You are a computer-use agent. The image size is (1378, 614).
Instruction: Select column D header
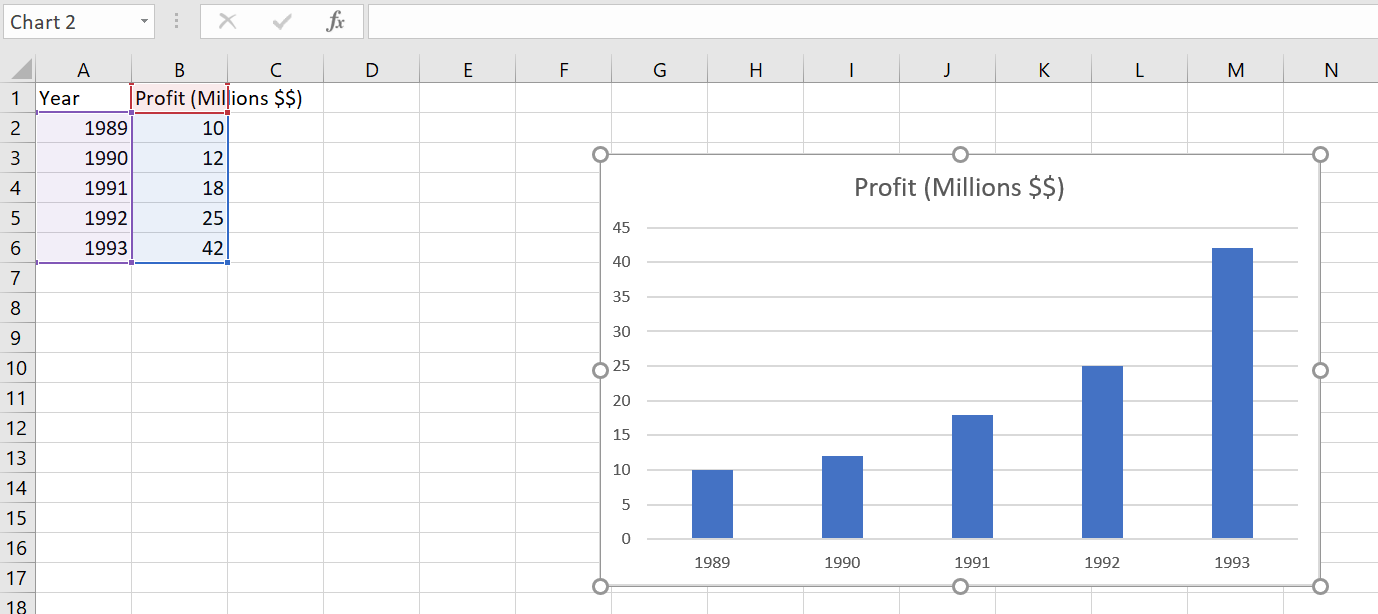(371, 70)
